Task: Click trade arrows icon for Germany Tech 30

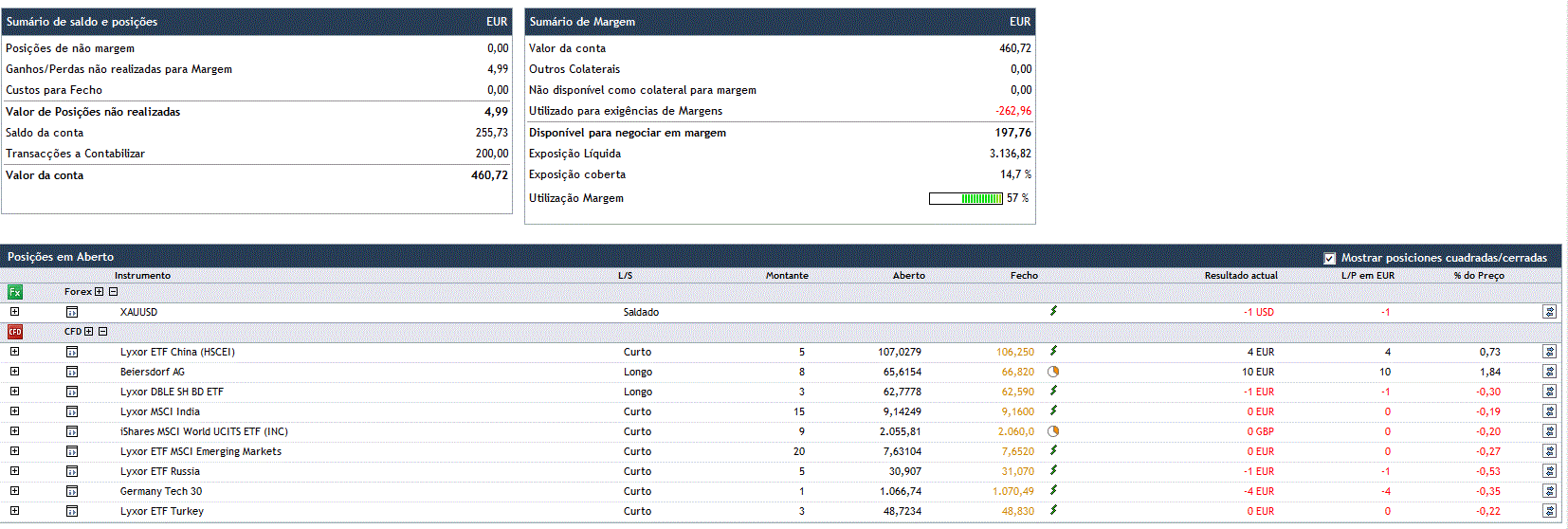Action: tap(1549, 491)
